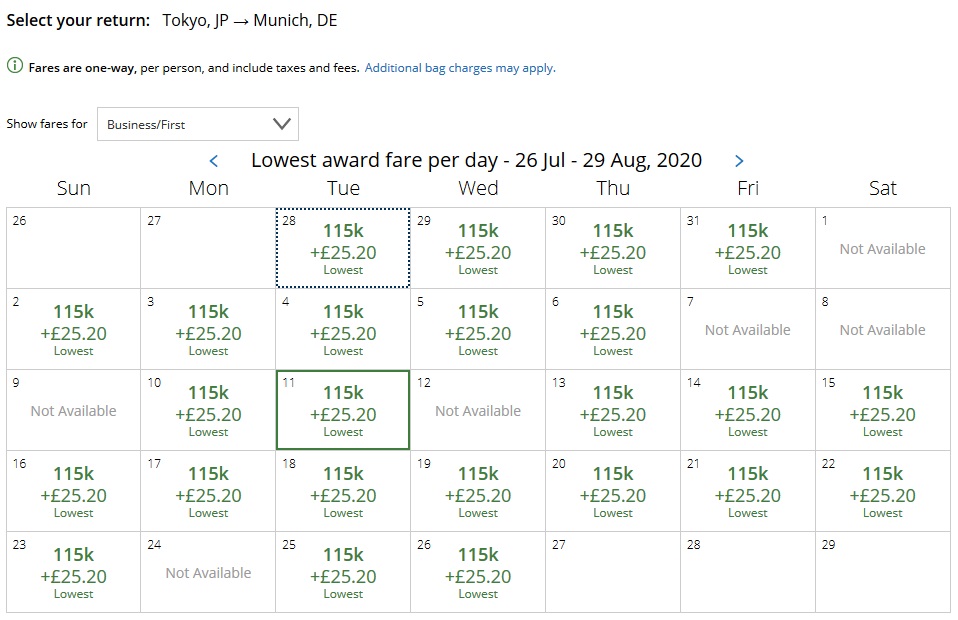The image size is (958, 620).
Task: Pick the 29 July award fare
Action: click(478, 248)
